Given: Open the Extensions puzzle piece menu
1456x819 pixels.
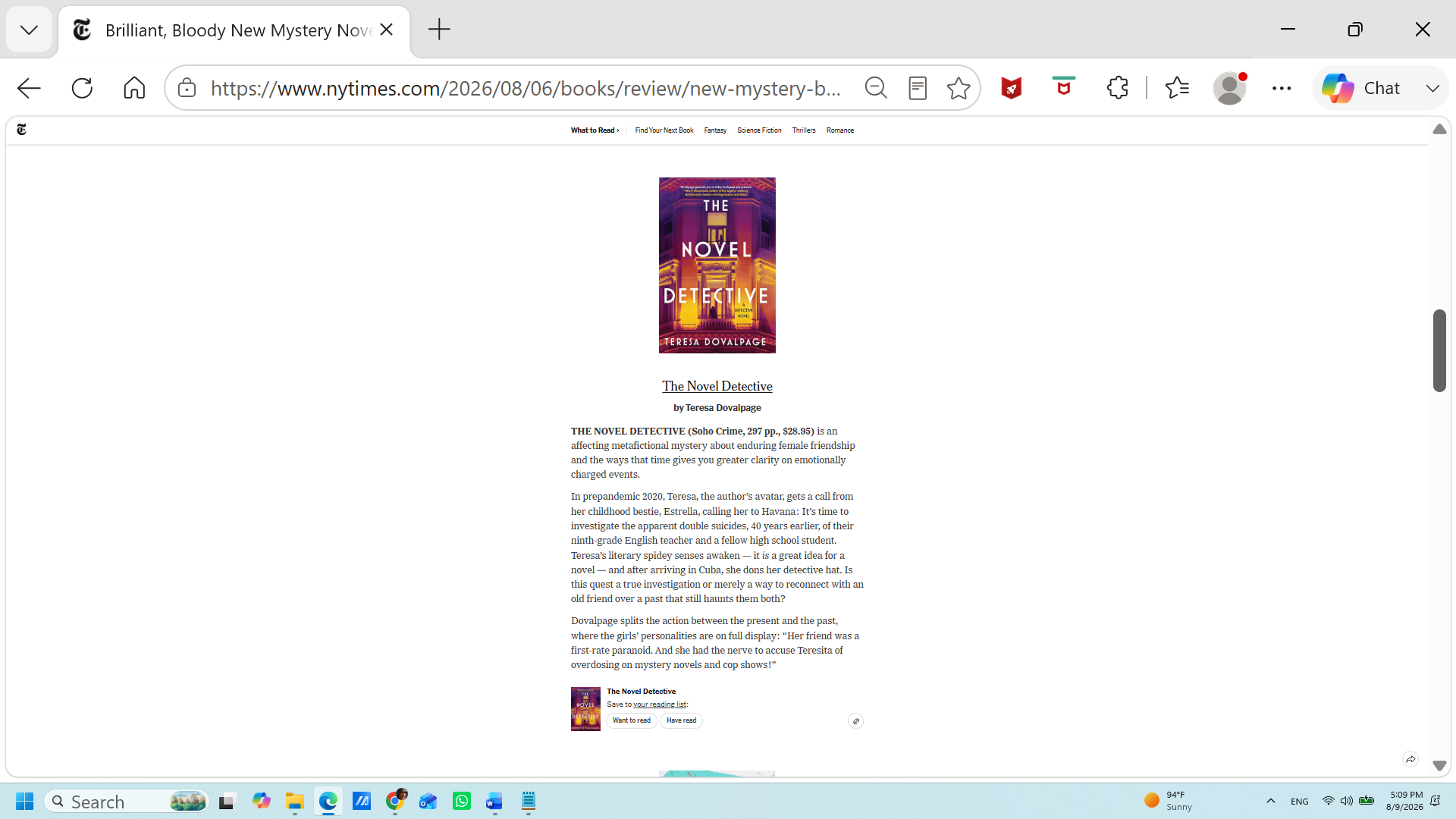Looking at the screenshot, I should pyautogui.click(x=1117, y=88).
